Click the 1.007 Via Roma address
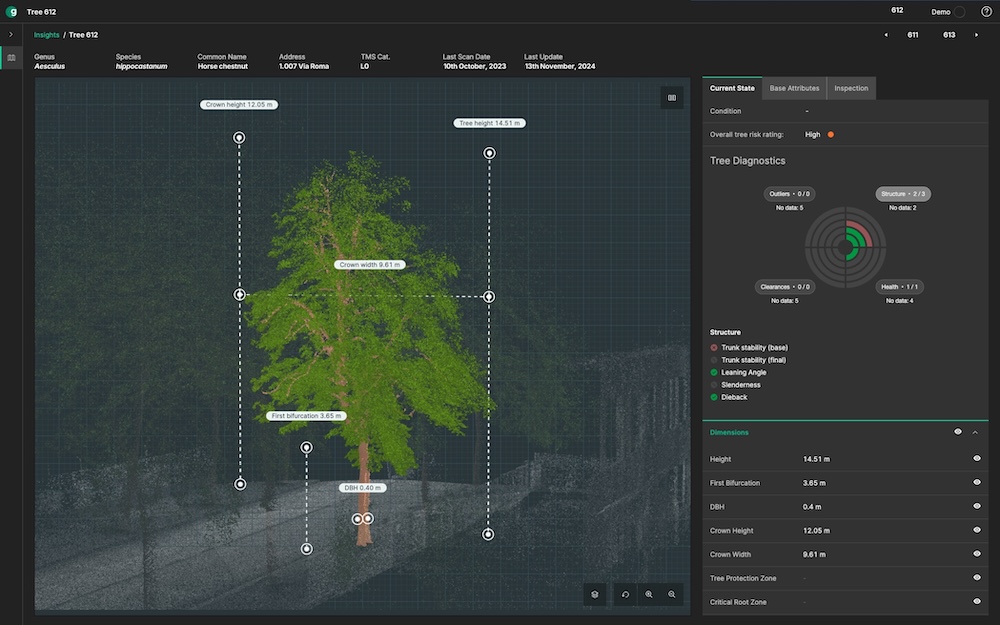 tap(304, 66)
